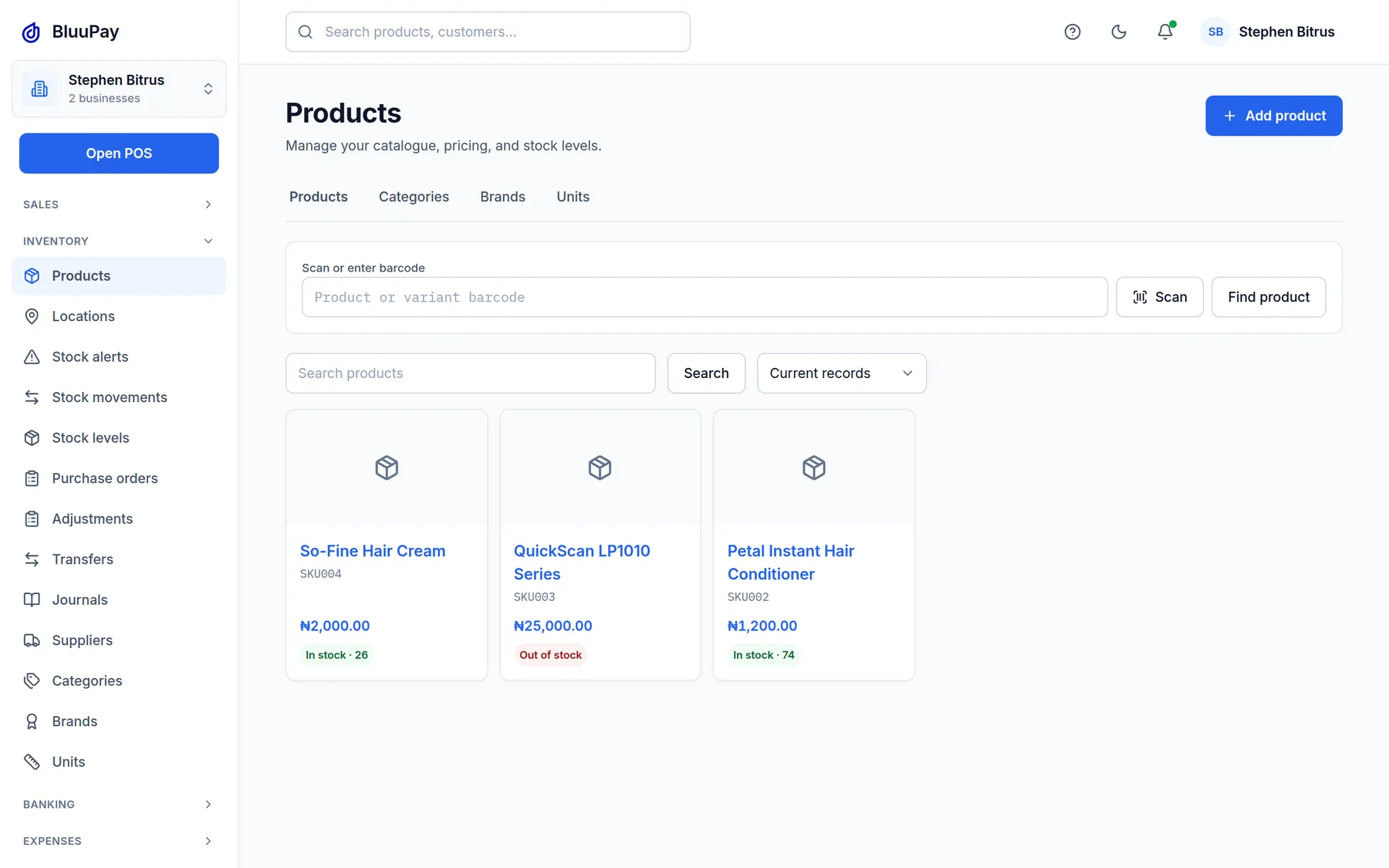Image resolution: width=1389 pixels, height=868 pixels.
Task: Open So-Fine Hair Cream product
Action: 373,551
